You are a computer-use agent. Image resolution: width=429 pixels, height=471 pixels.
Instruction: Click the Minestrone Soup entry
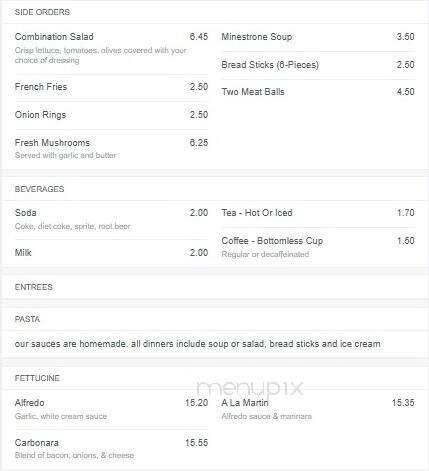tap(318, 37)
